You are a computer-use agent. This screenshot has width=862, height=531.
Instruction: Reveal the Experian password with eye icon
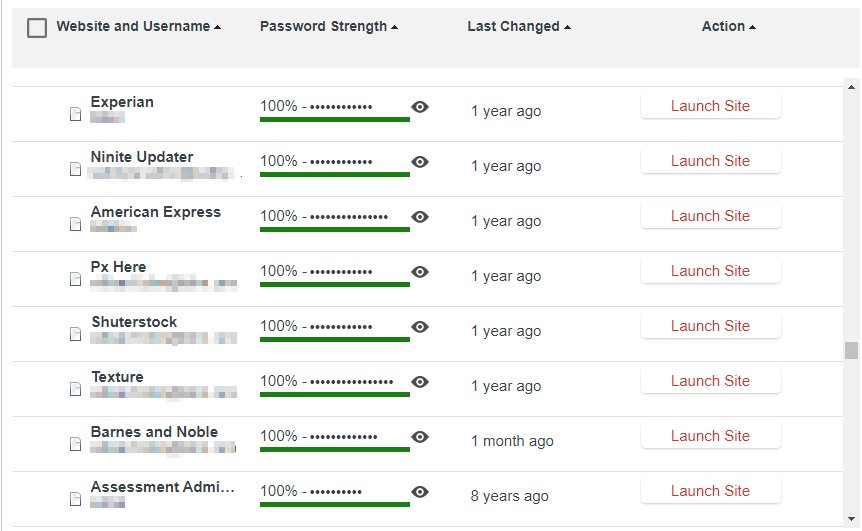click(420, 107)
